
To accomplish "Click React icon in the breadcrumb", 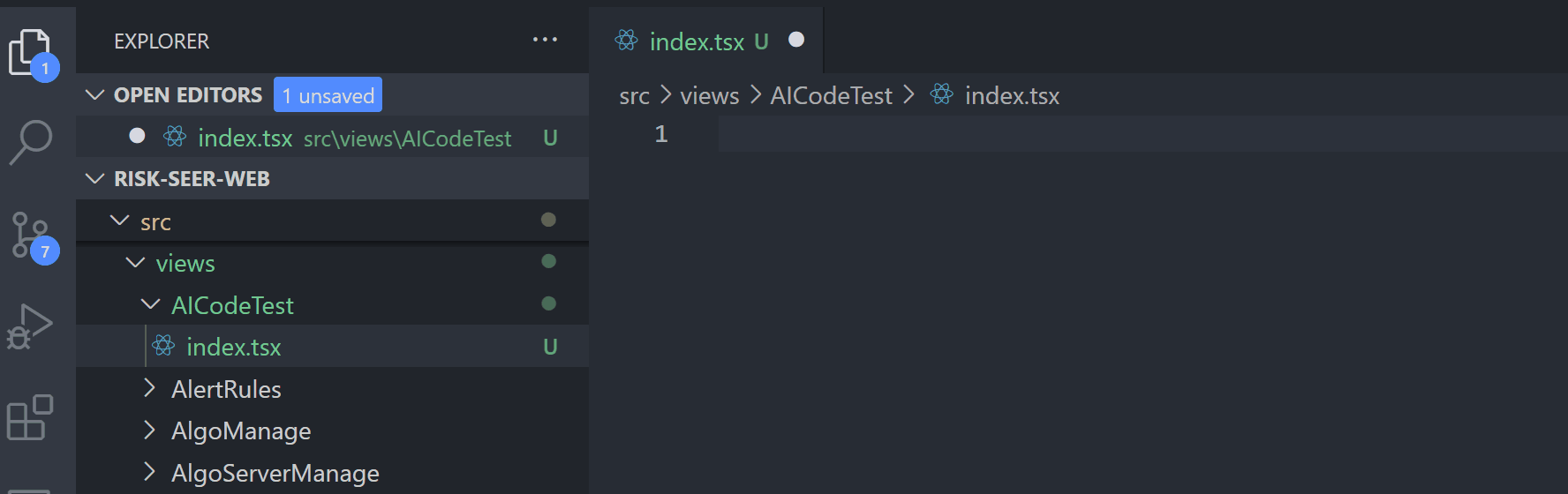I will click(942, 94).
